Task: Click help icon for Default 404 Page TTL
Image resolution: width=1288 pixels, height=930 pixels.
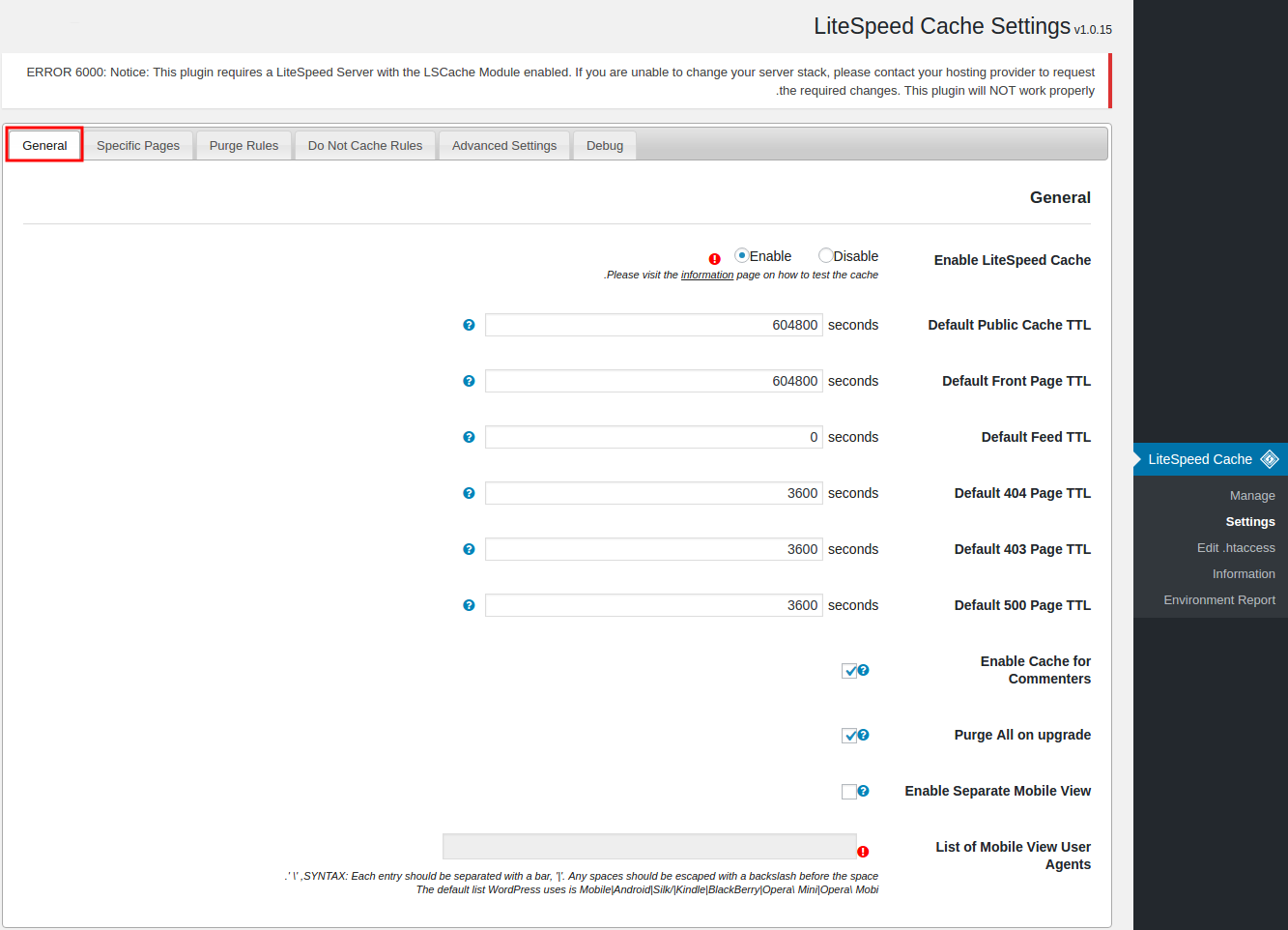Action: pyautogui.click(x=469, y=493)
